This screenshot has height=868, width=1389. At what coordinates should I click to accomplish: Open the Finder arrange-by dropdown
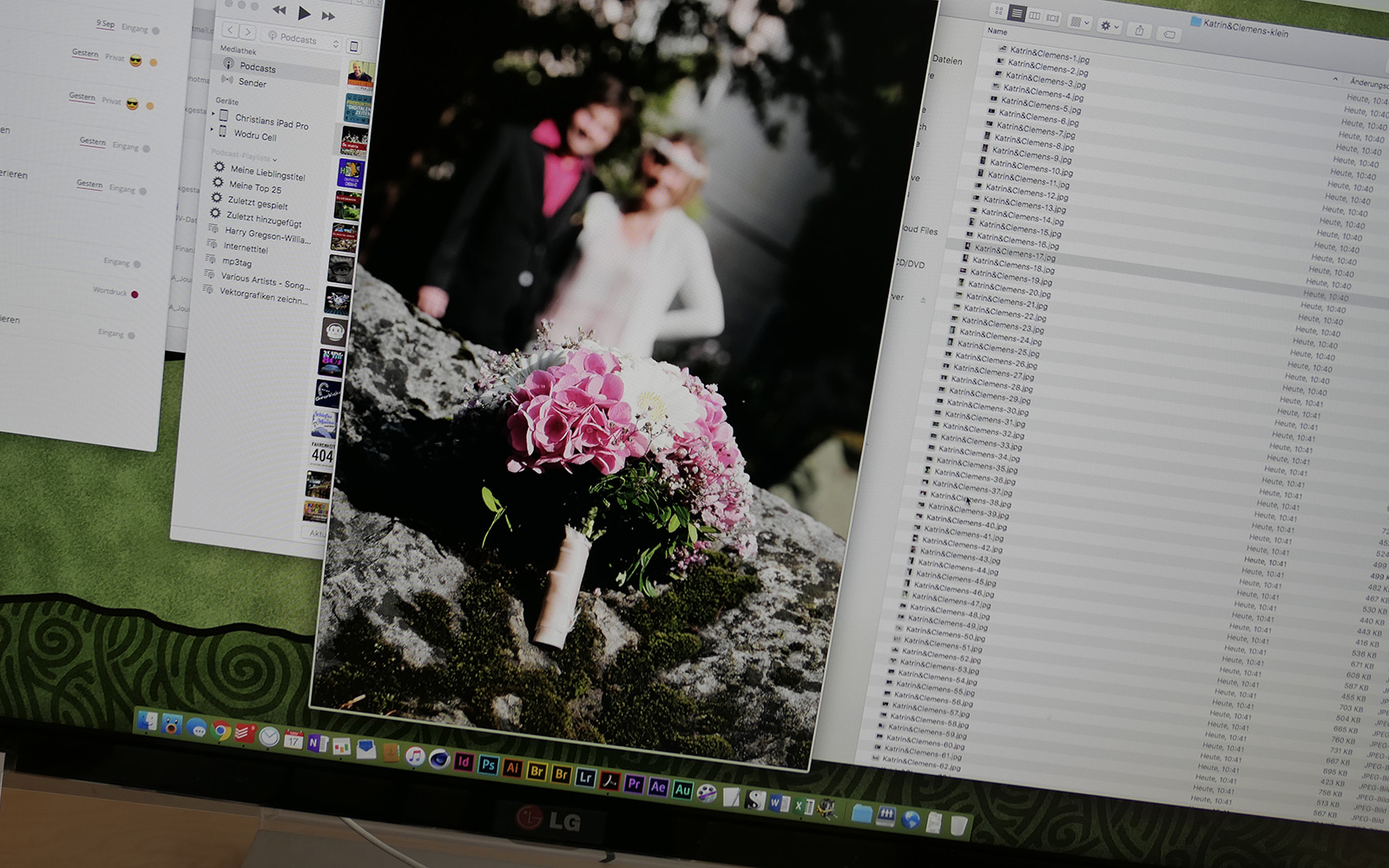click(x=1079, y=22)
